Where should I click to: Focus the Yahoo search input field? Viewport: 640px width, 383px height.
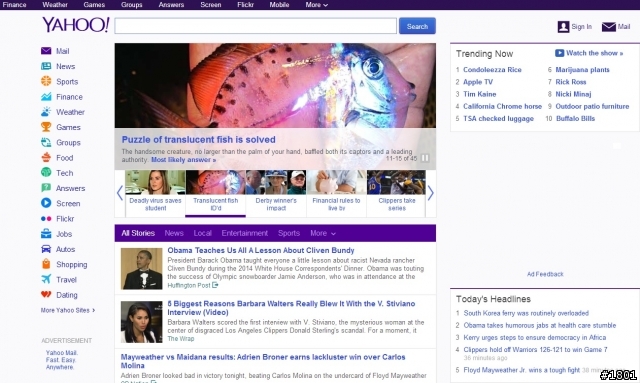[x=256, y=26]
